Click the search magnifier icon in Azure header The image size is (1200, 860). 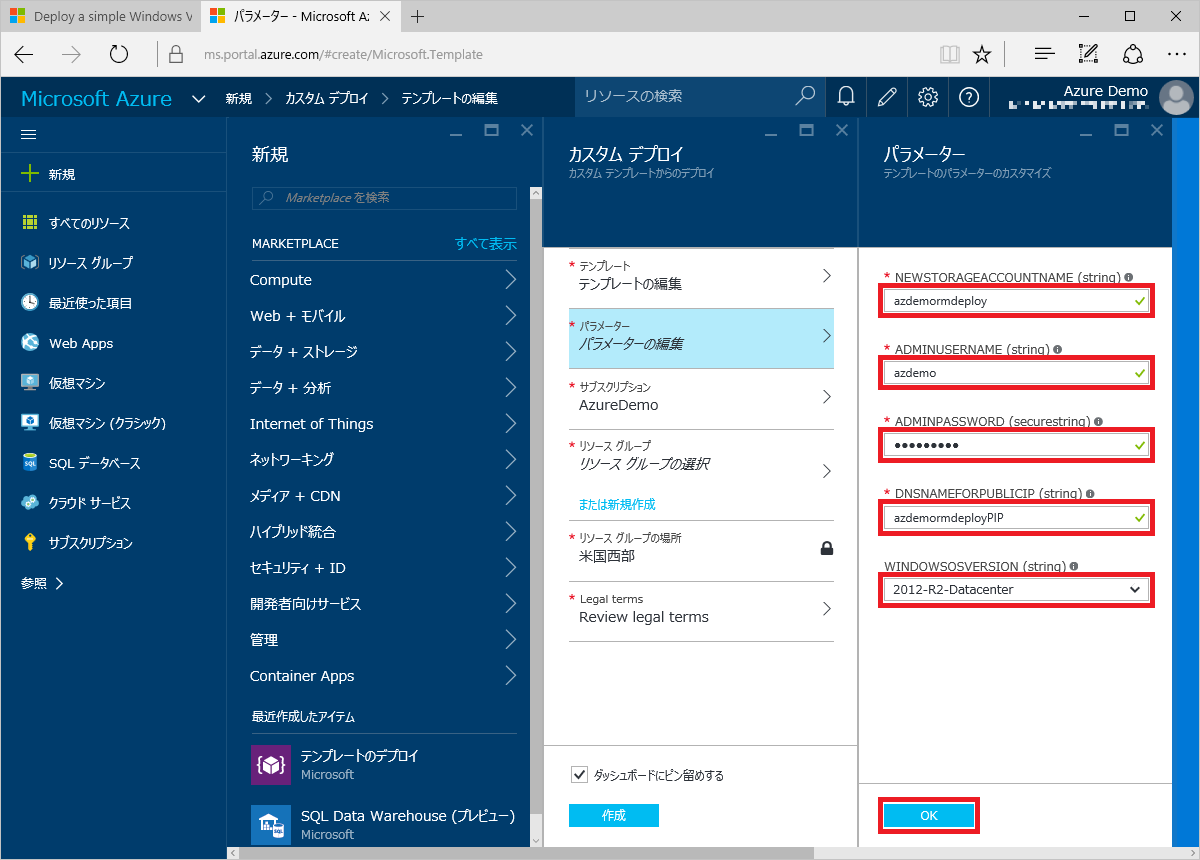(x=805, y=96)
